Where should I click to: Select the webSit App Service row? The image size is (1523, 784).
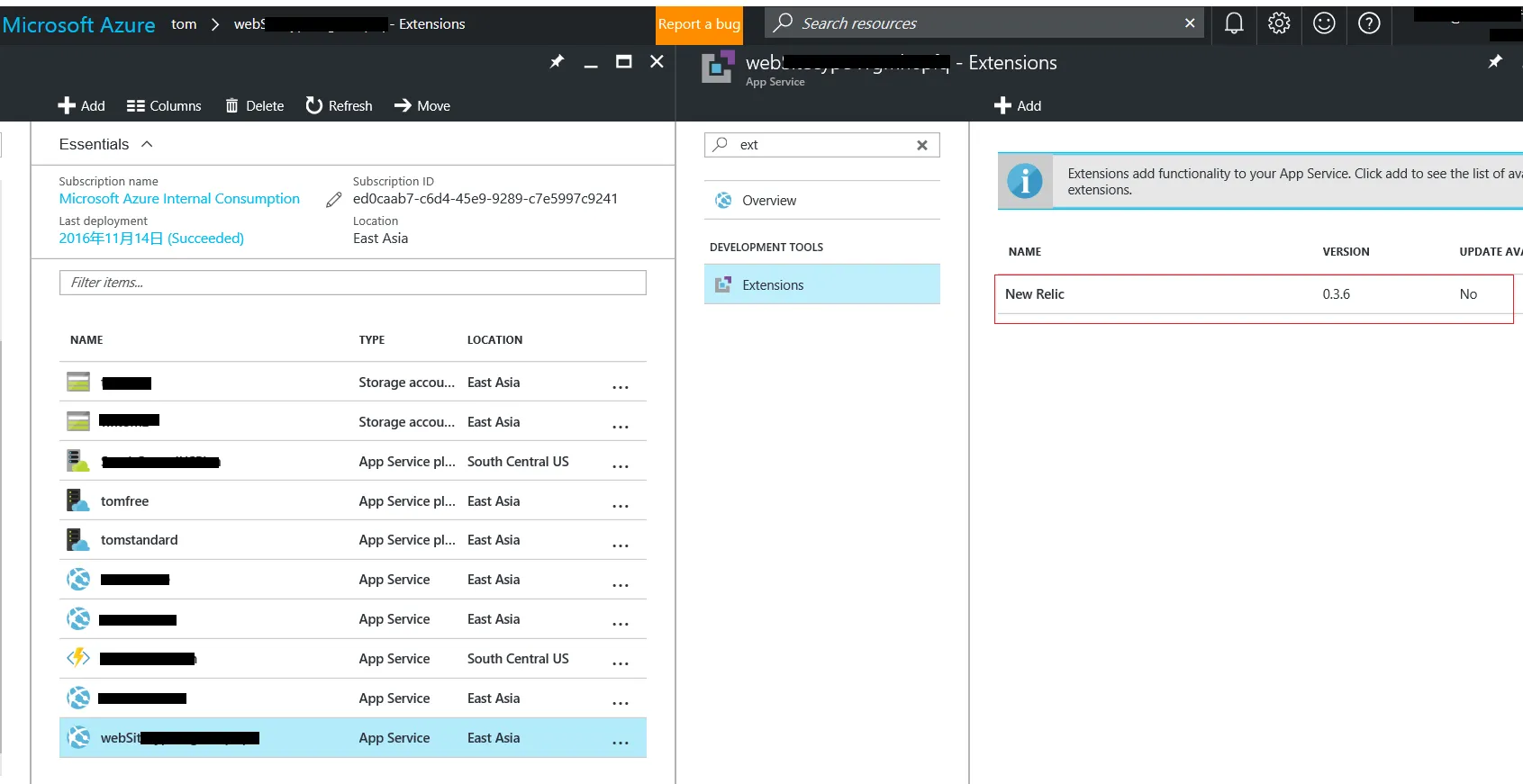click(352, 738)
